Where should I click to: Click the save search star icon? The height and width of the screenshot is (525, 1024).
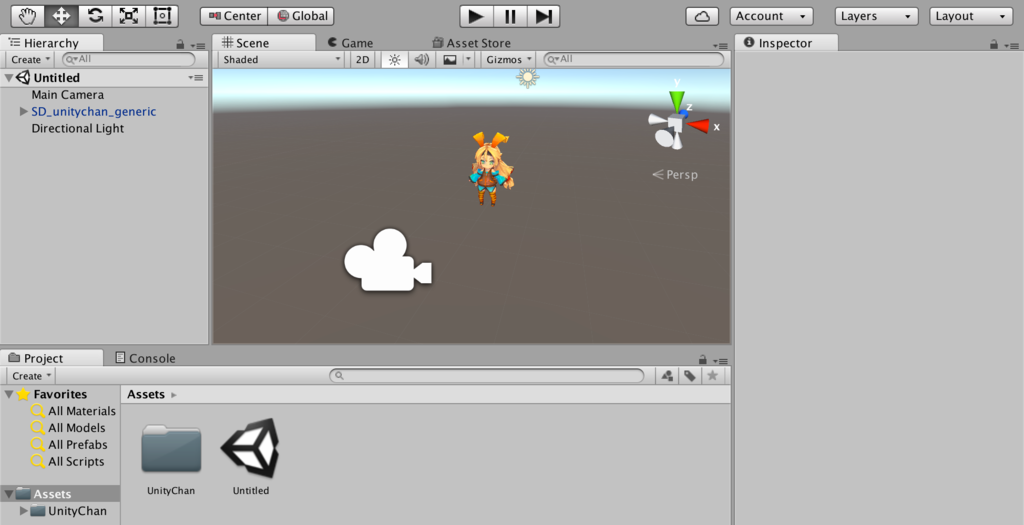pos(712,375)
